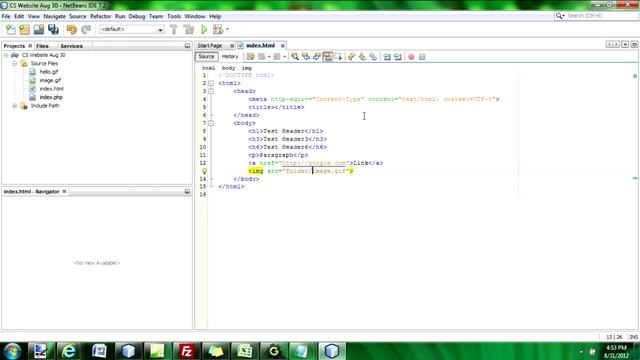The height and width of the screenshot is (360, 640).
Task: Collapse the body tag code fold
Action: click(x=211, y=123)
